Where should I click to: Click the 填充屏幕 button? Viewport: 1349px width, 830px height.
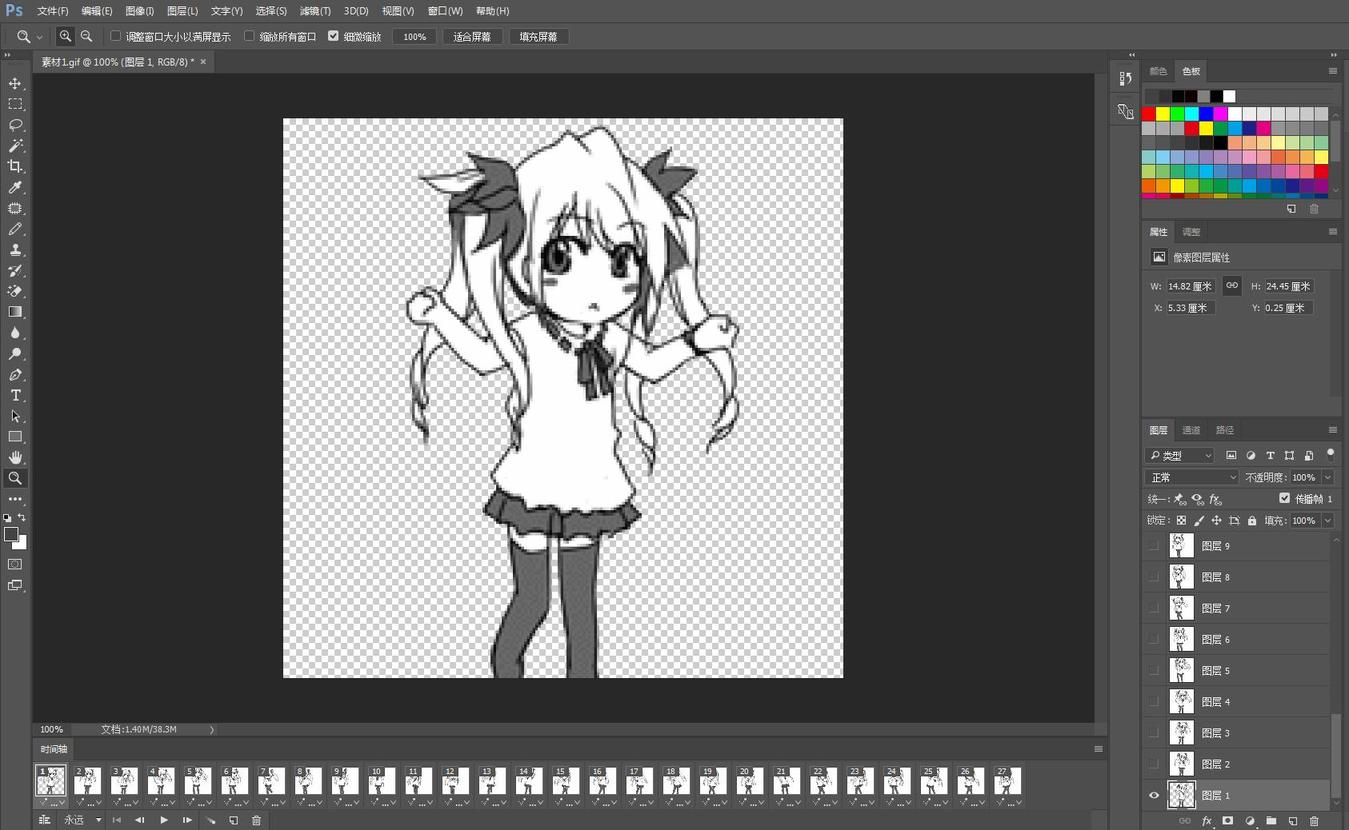[x=538, y=36]
